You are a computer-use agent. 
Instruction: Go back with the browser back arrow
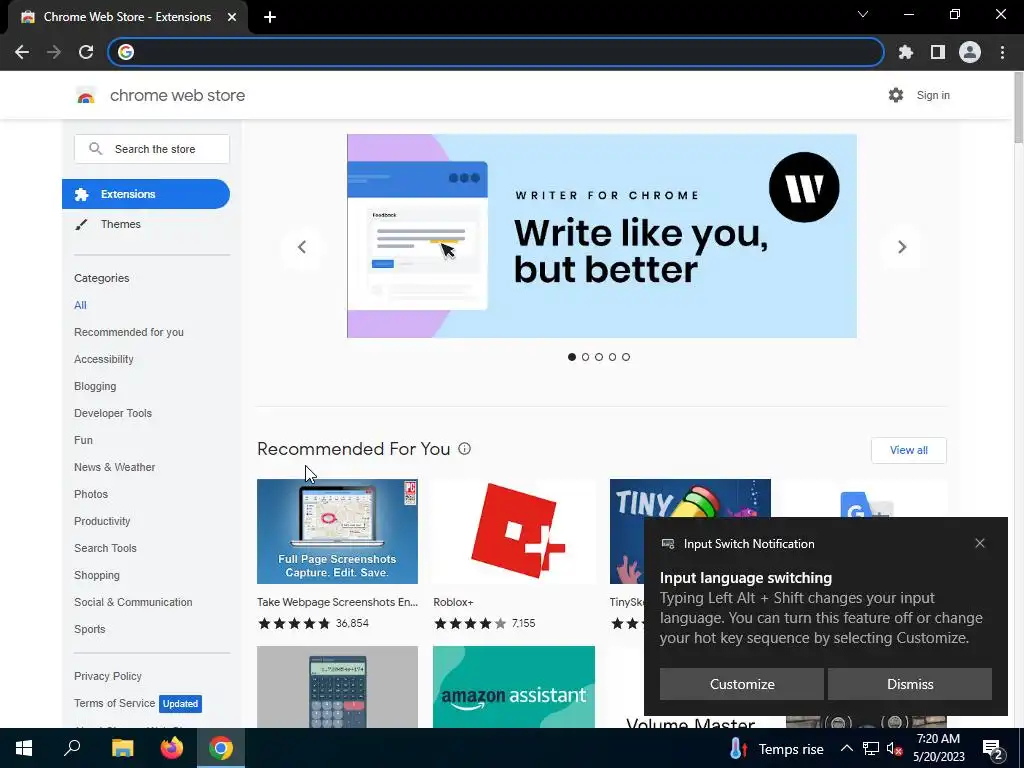(22, 52)
